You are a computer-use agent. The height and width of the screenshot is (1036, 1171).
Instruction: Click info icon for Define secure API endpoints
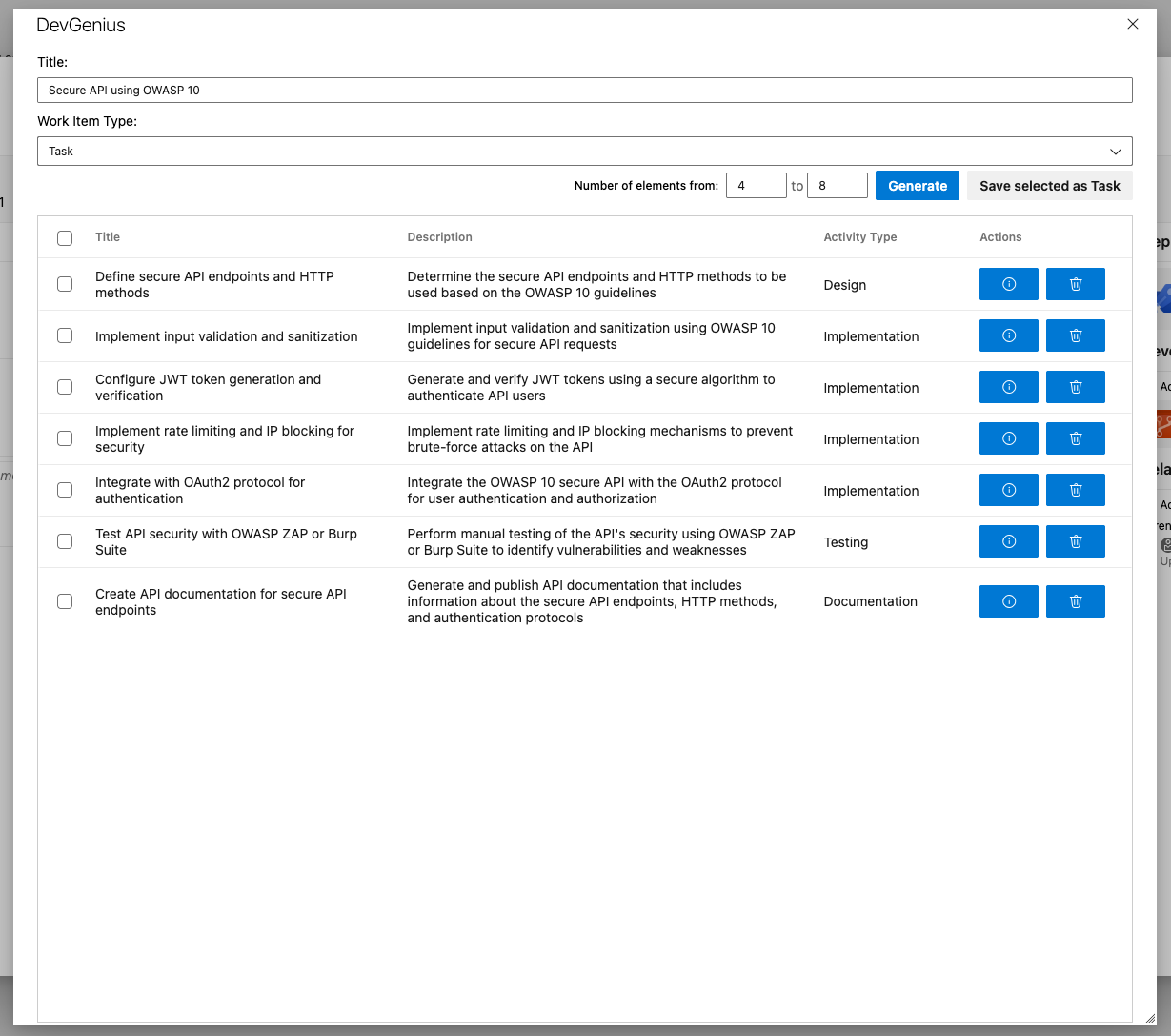1008,284
